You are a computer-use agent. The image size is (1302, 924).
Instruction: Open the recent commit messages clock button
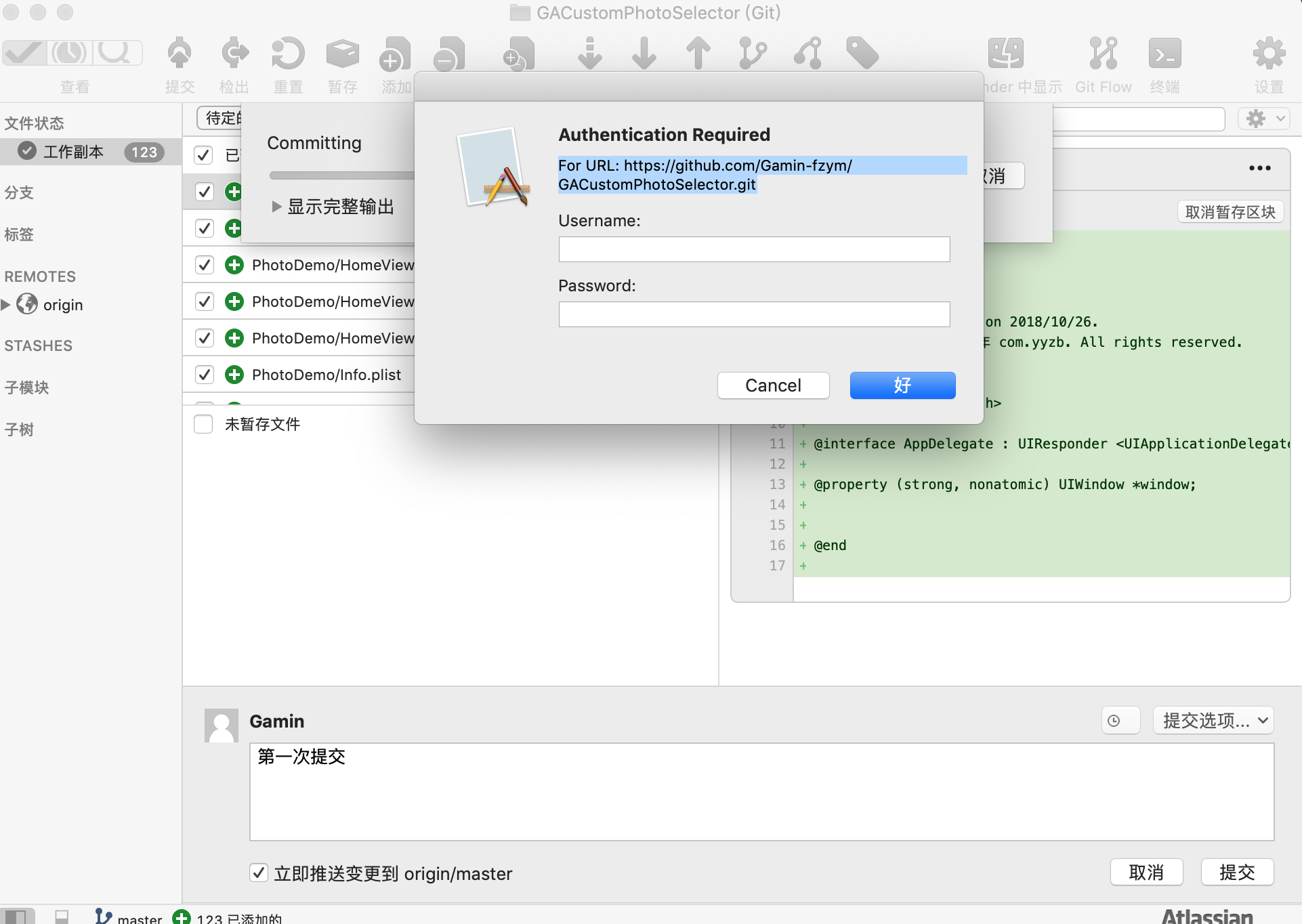click(1120, 720)
